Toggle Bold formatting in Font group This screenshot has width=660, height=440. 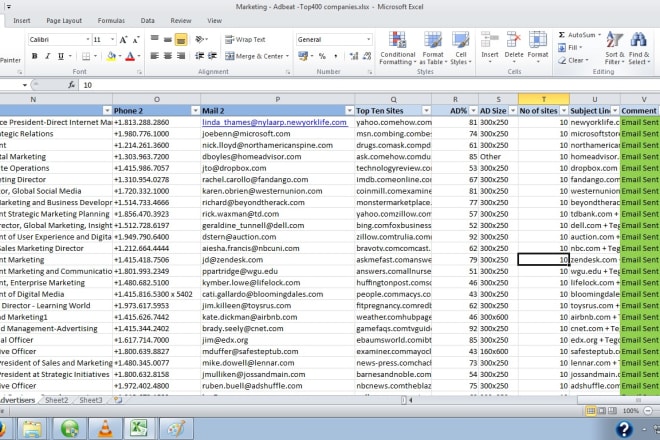[x=32, y=56]
